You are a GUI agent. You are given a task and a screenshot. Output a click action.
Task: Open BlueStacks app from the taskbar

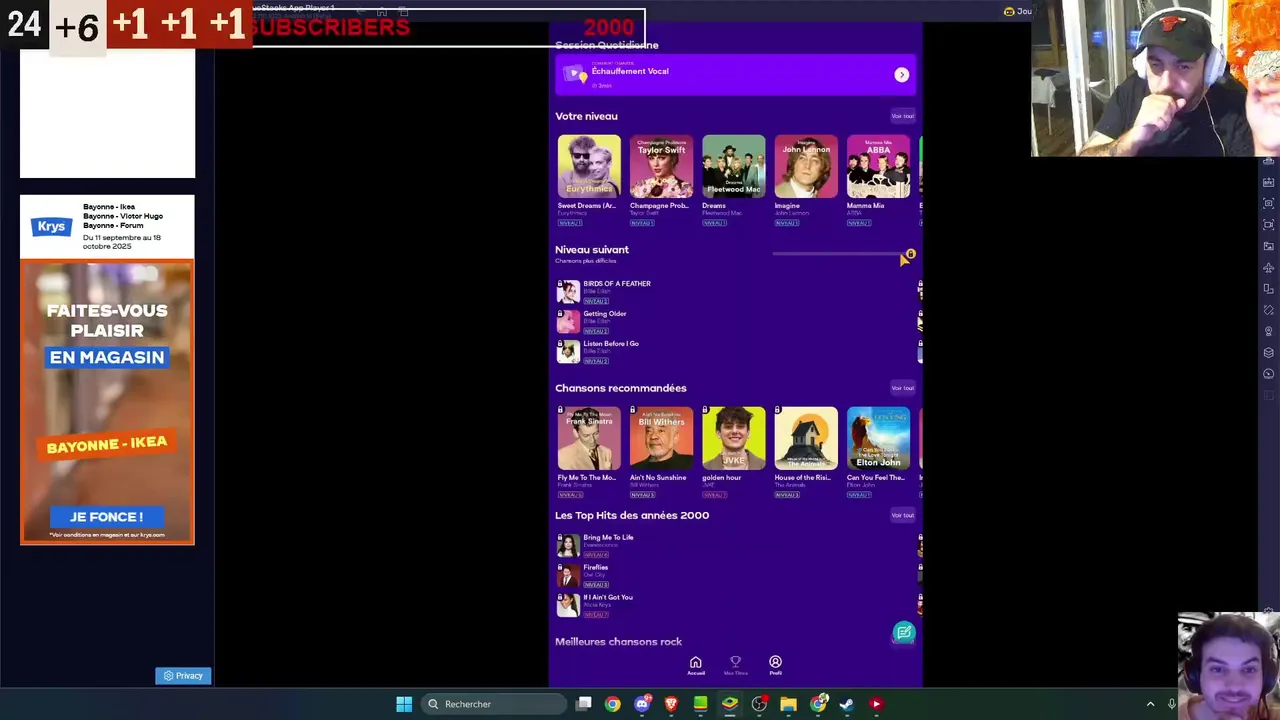pos(730,704)
